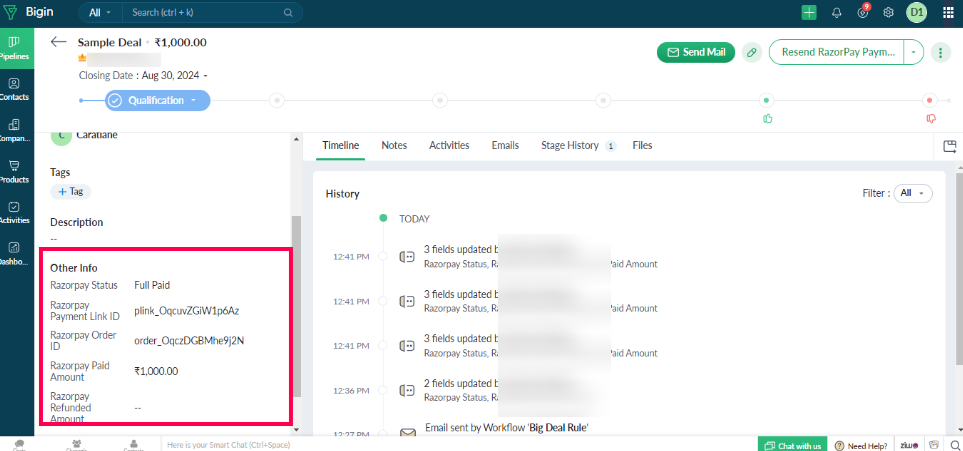Click the left panel vertical scrollbar

pos(297,306)
